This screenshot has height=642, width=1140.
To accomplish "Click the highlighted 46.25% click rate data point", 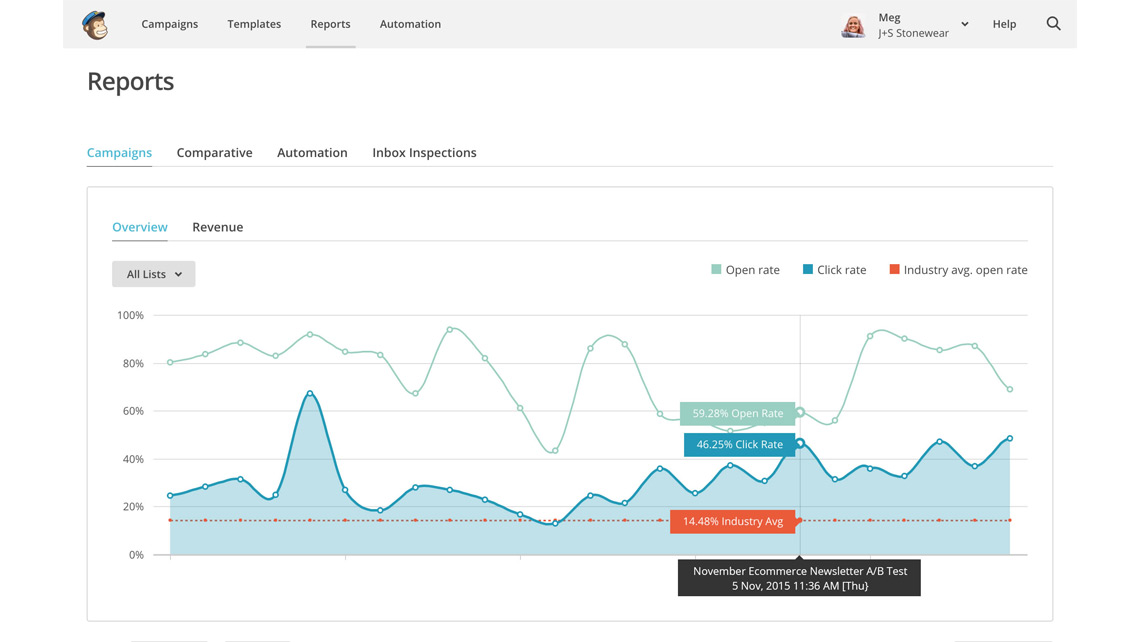I will pos(800,443).
